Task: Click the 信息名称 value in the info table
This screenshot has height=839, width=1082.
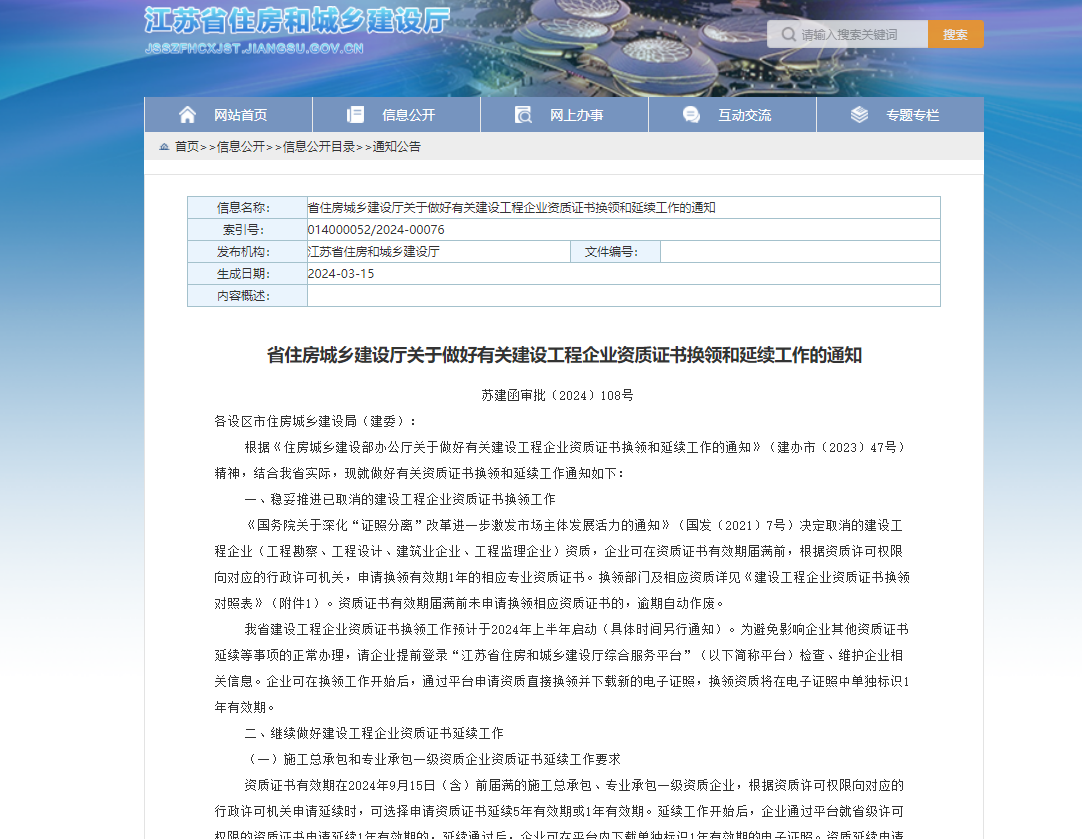Action: click(x=511, y=208)
